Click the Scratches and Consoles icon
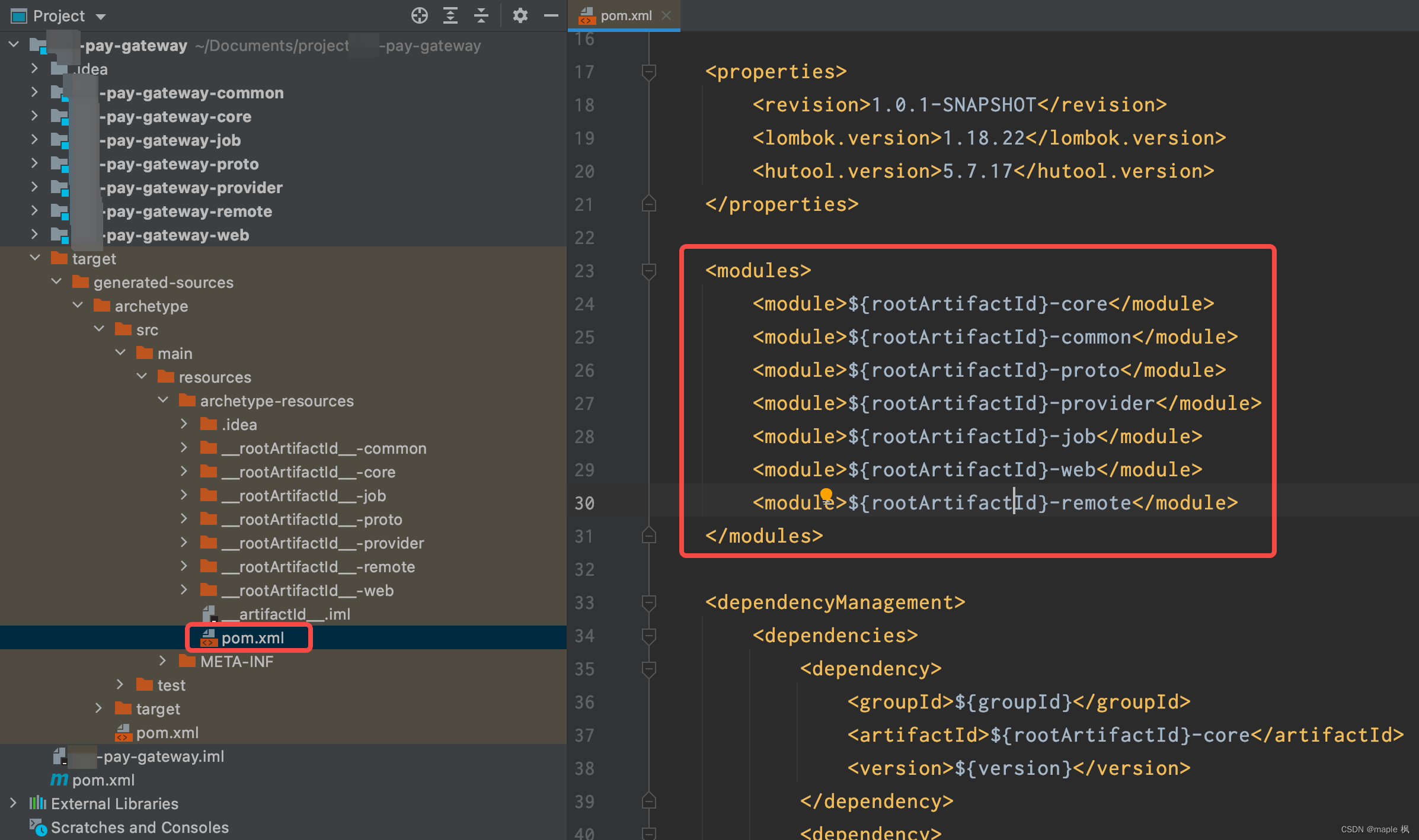The height and width of the screenshot is (840, 1419). click(x=38, y=827)
